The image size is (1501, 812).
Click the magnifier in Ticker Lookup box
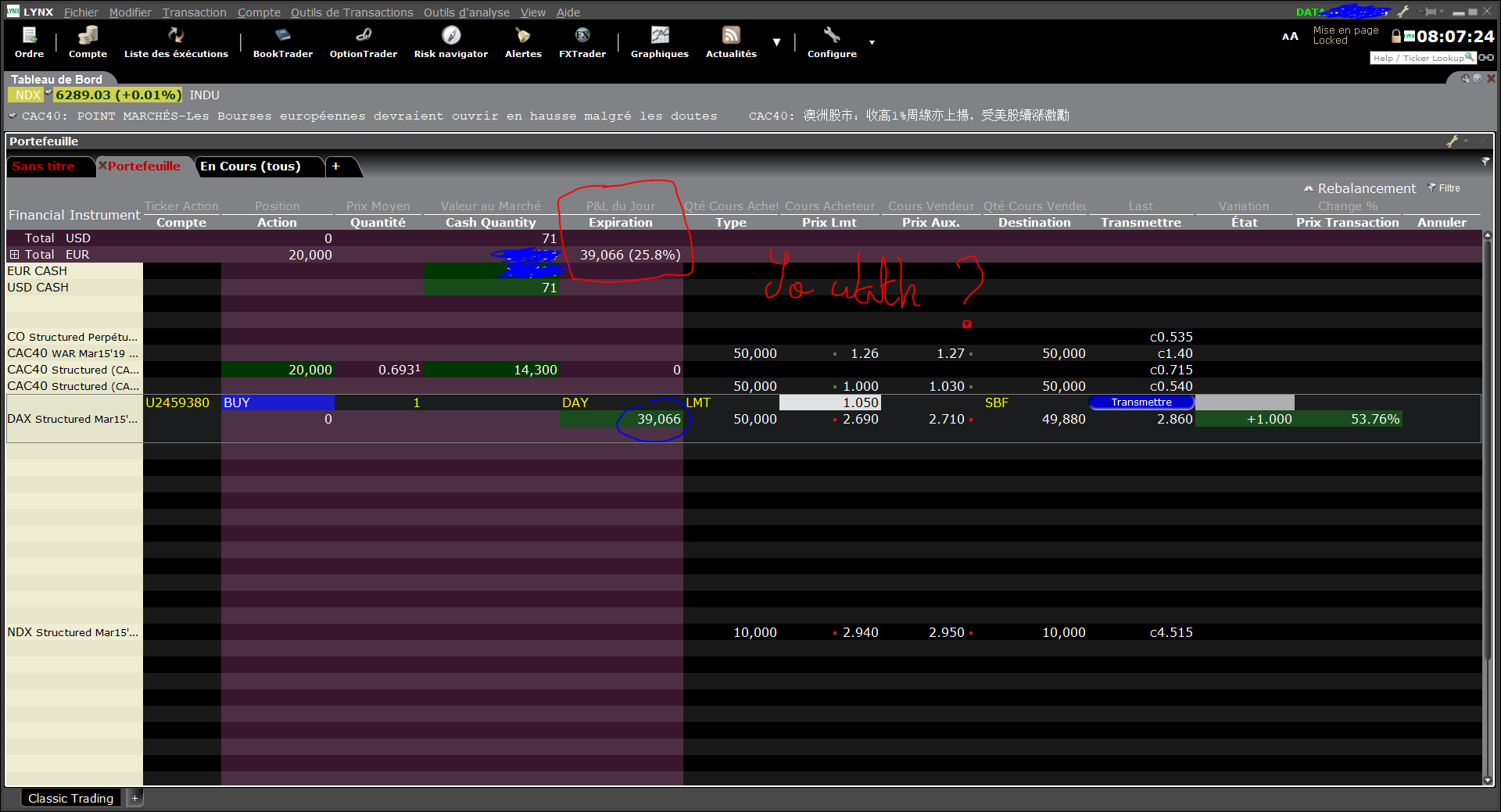1470,57
